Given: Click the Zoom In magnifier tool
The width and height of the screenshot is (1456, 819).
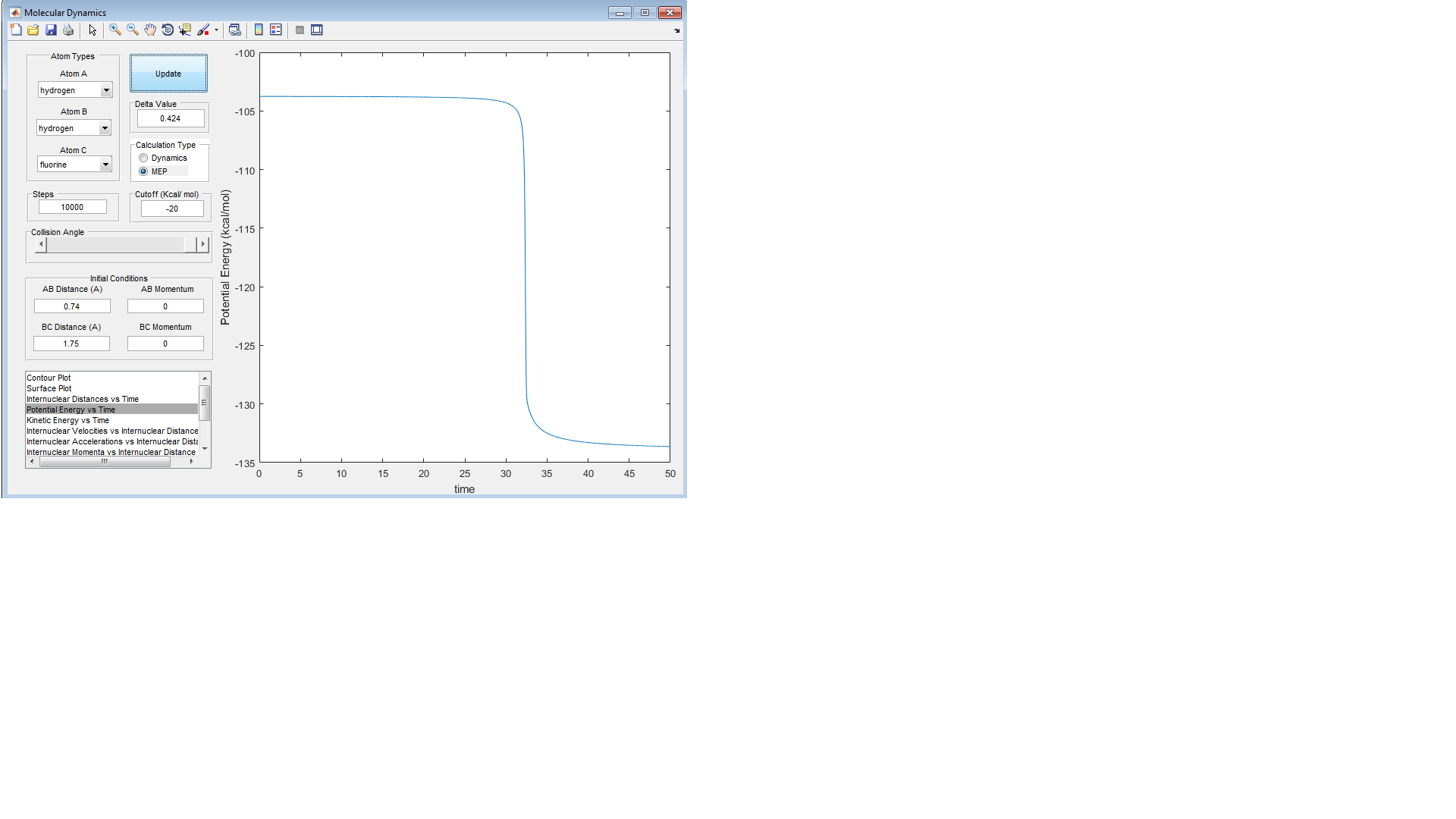Looking at the screenshot, I should point(115,30).
